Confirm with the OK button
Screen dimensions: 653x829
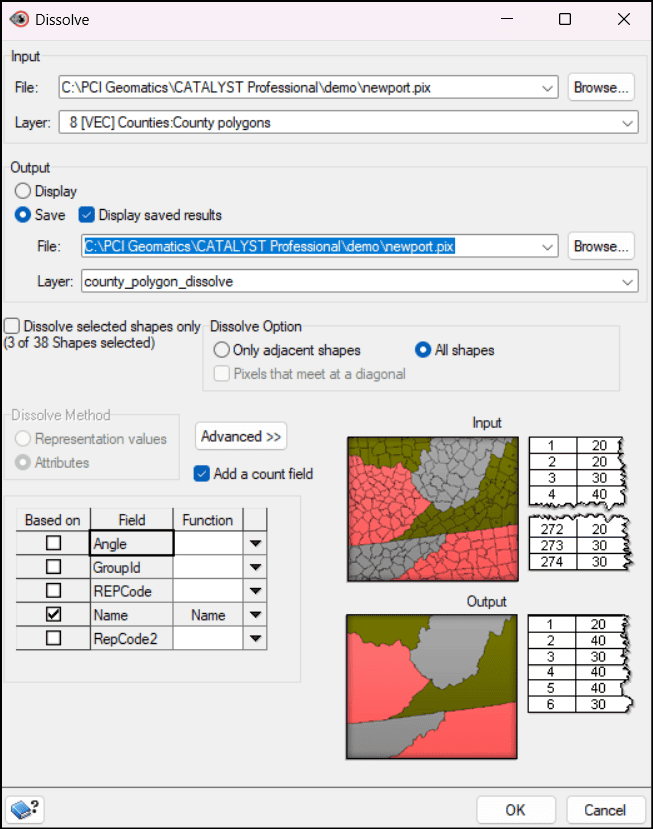tap(516, 810)
